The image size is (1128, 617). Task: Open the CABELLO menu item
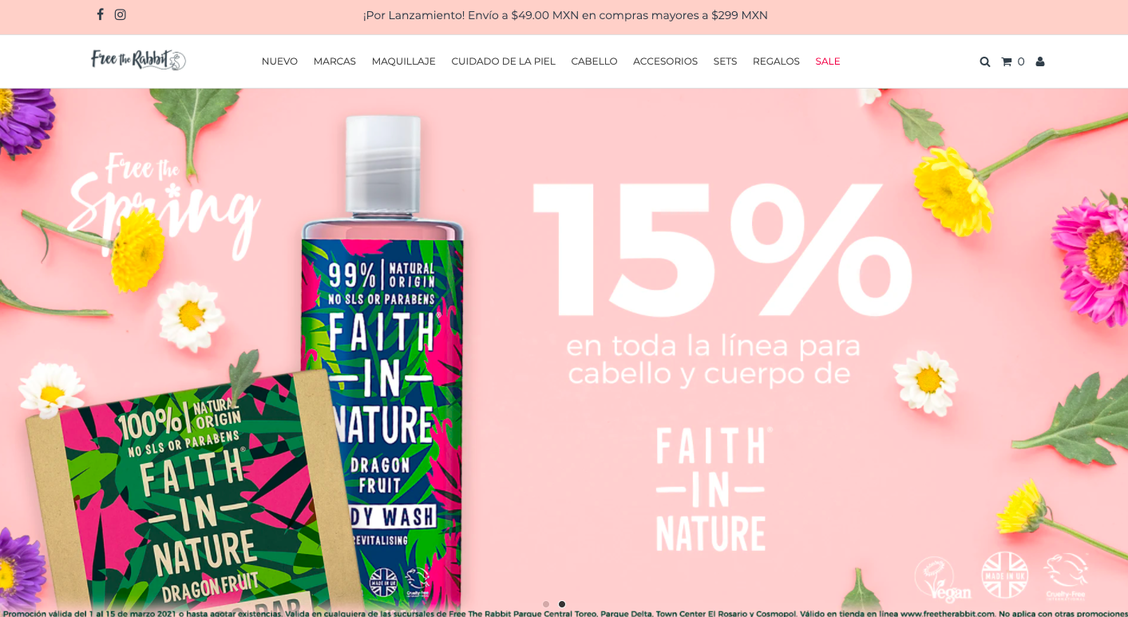coord(594,62)
